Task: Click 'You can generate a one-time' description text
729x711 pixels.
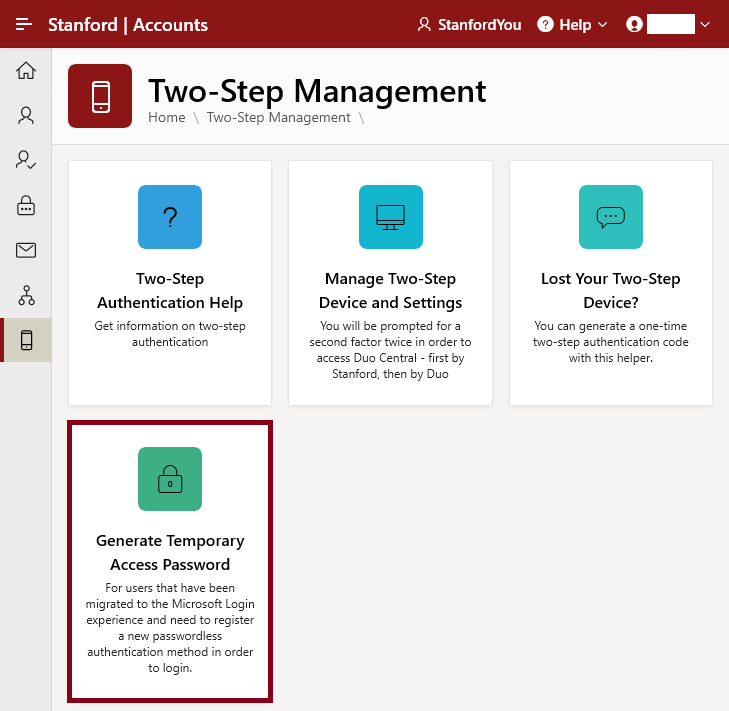Action: click(610, 342)
